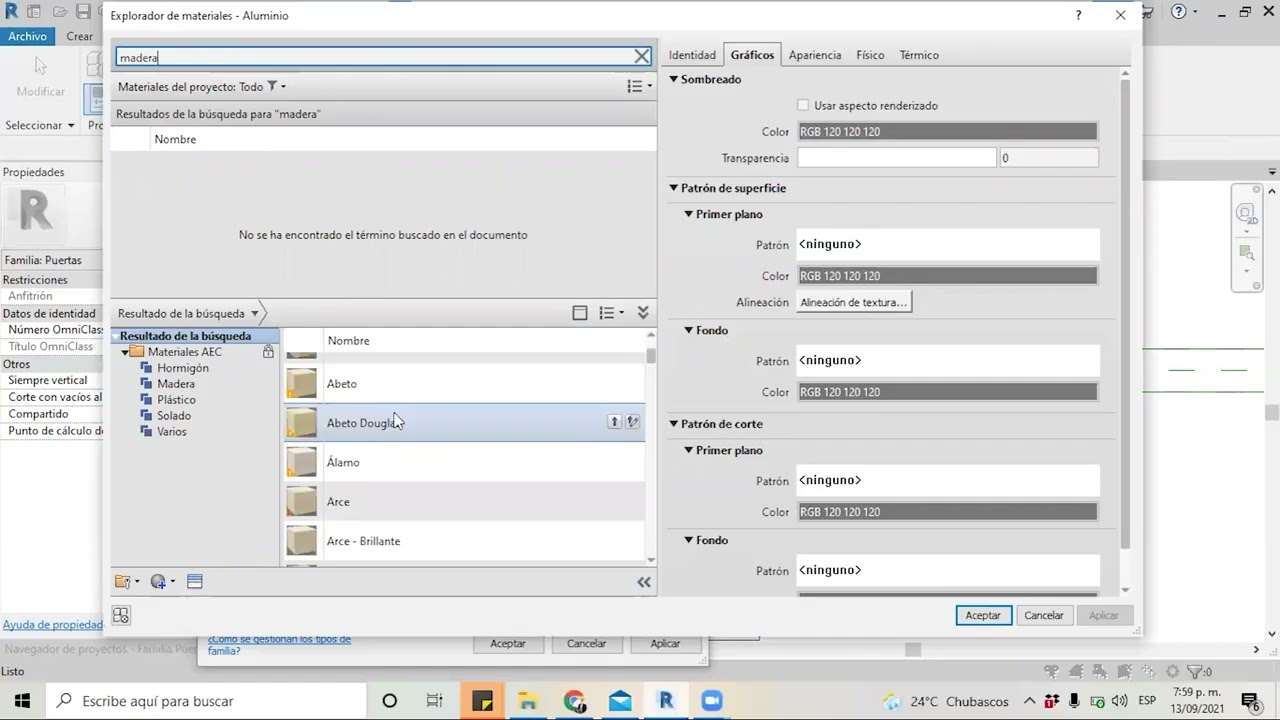Screen dimensions: 1280x720
Task: Open Chrome from the taskbar
Action: point(574,701)
